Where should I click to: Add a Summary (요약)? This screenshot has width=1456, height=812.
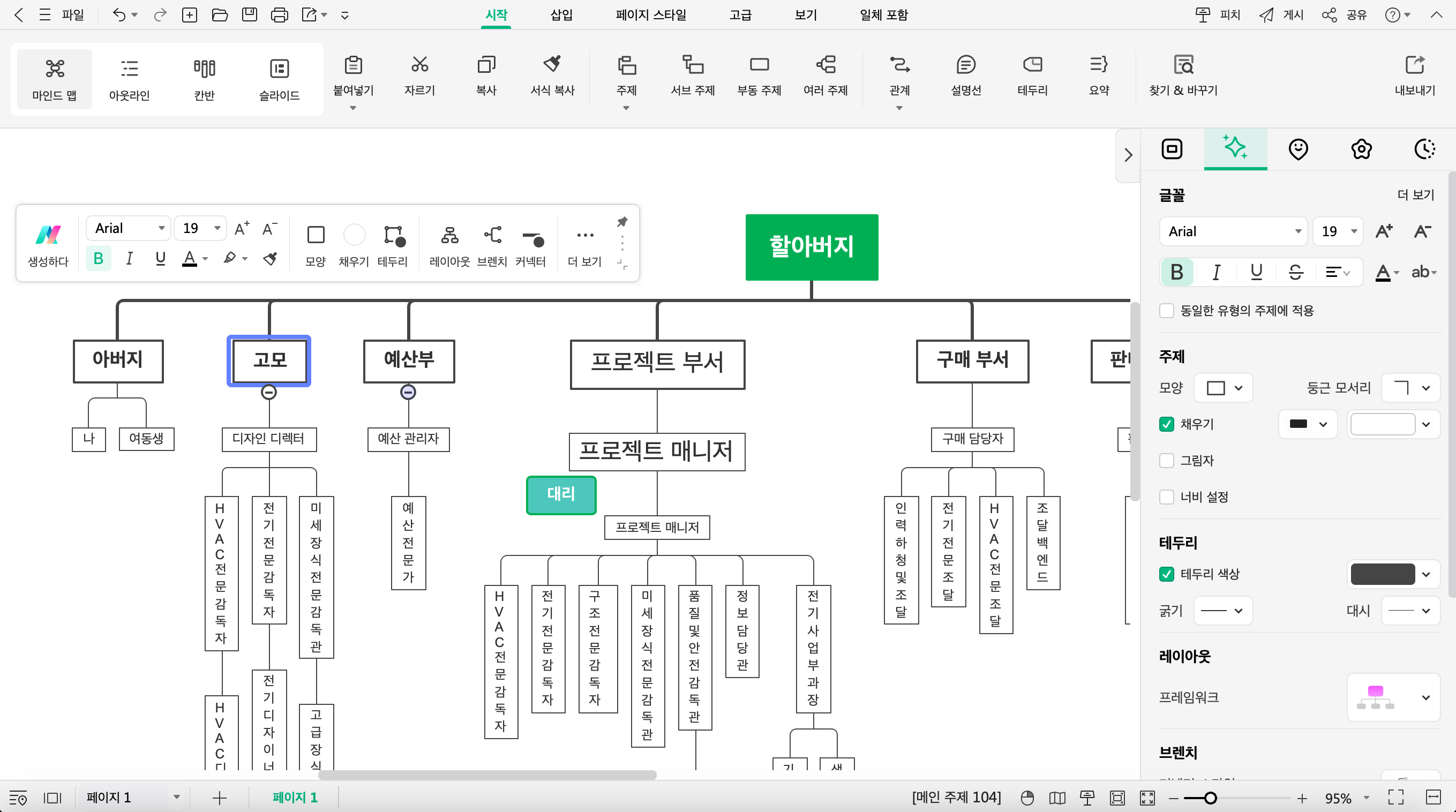(1099, 75)
